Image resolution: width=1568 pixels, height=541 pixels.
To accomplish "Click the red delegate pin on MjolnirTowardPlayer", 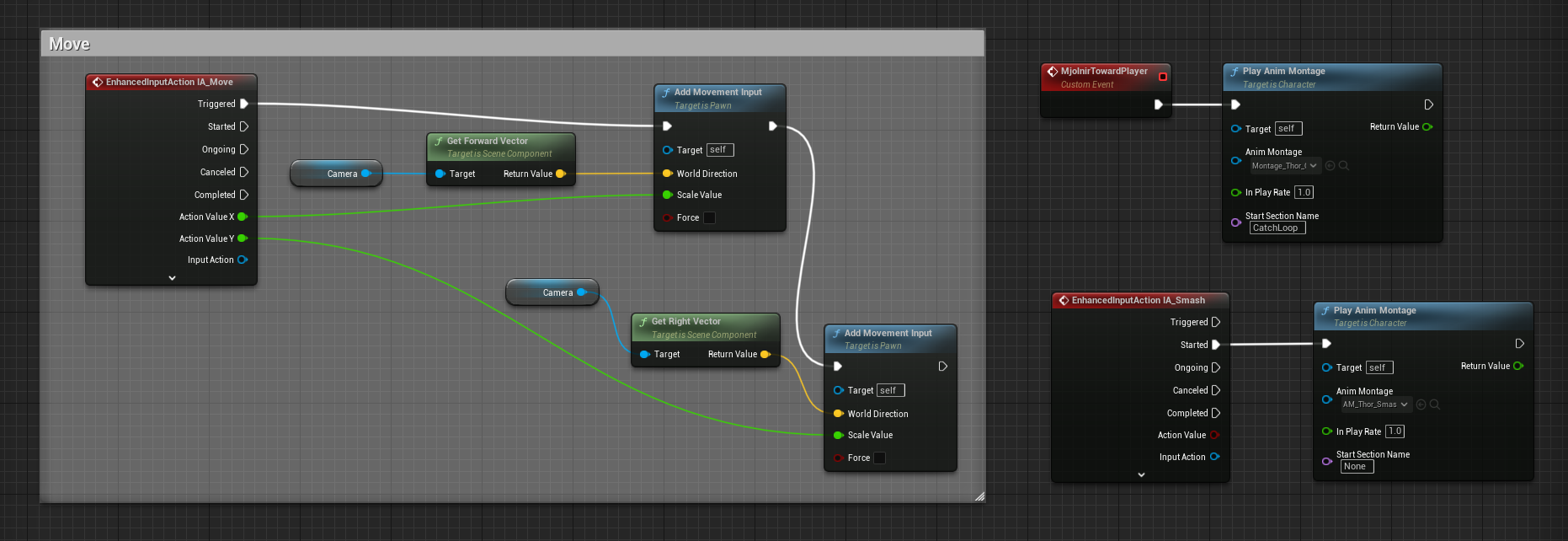I will [x=1163, y=77].
